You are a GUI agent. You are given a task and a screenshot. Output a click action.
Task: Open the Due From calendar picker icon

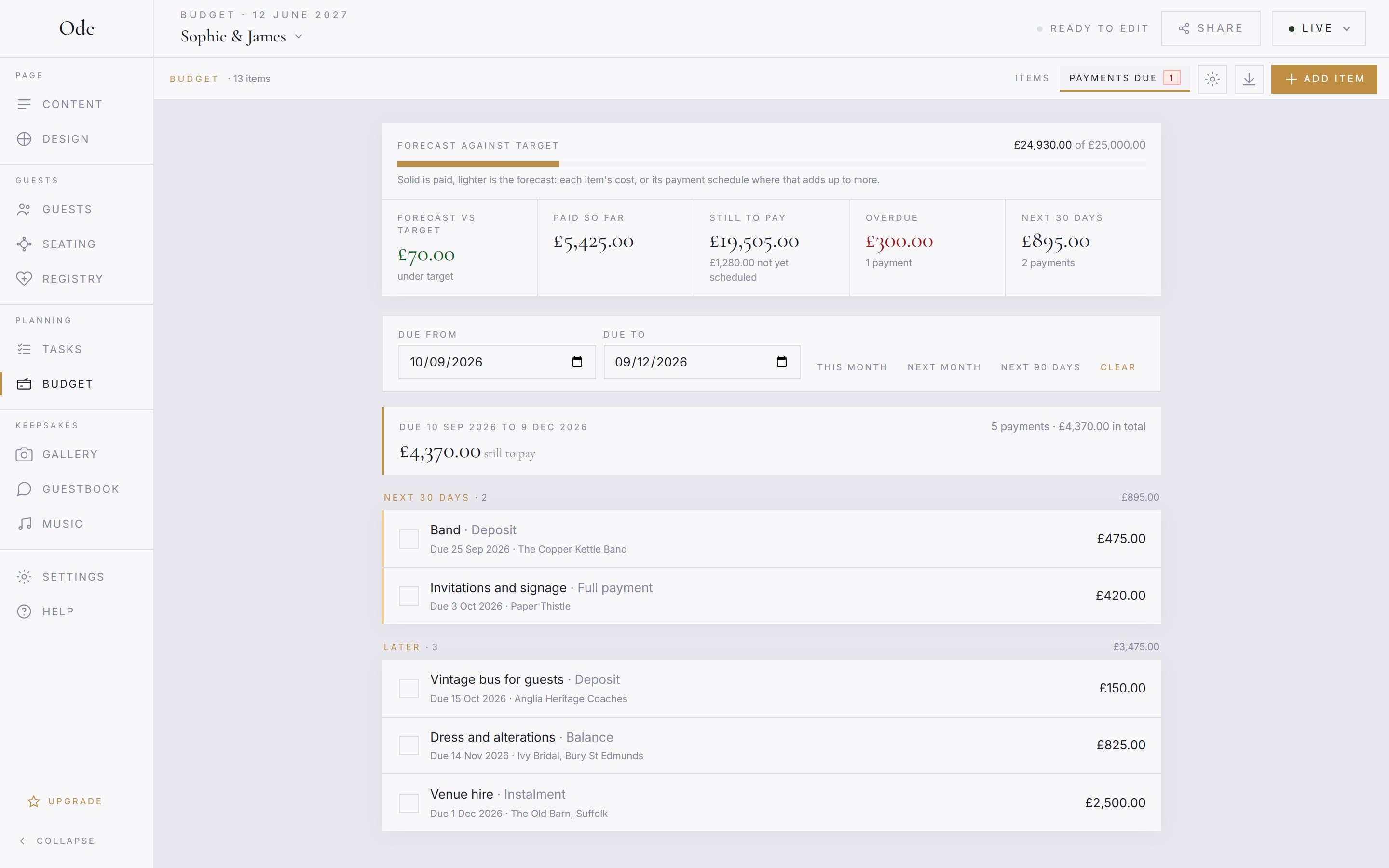pos(577,362)
